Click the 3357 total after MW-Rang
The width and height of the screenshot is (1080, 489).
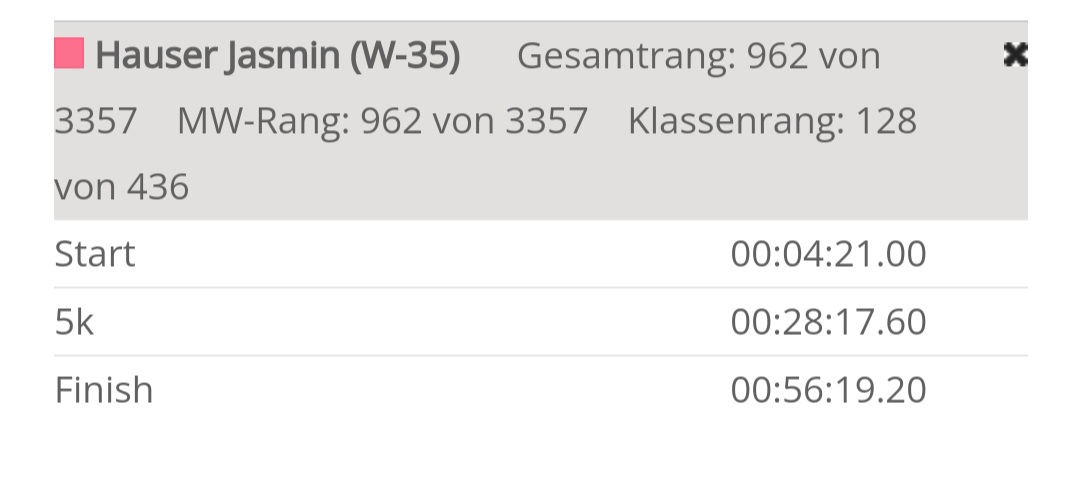coord(546,121)
